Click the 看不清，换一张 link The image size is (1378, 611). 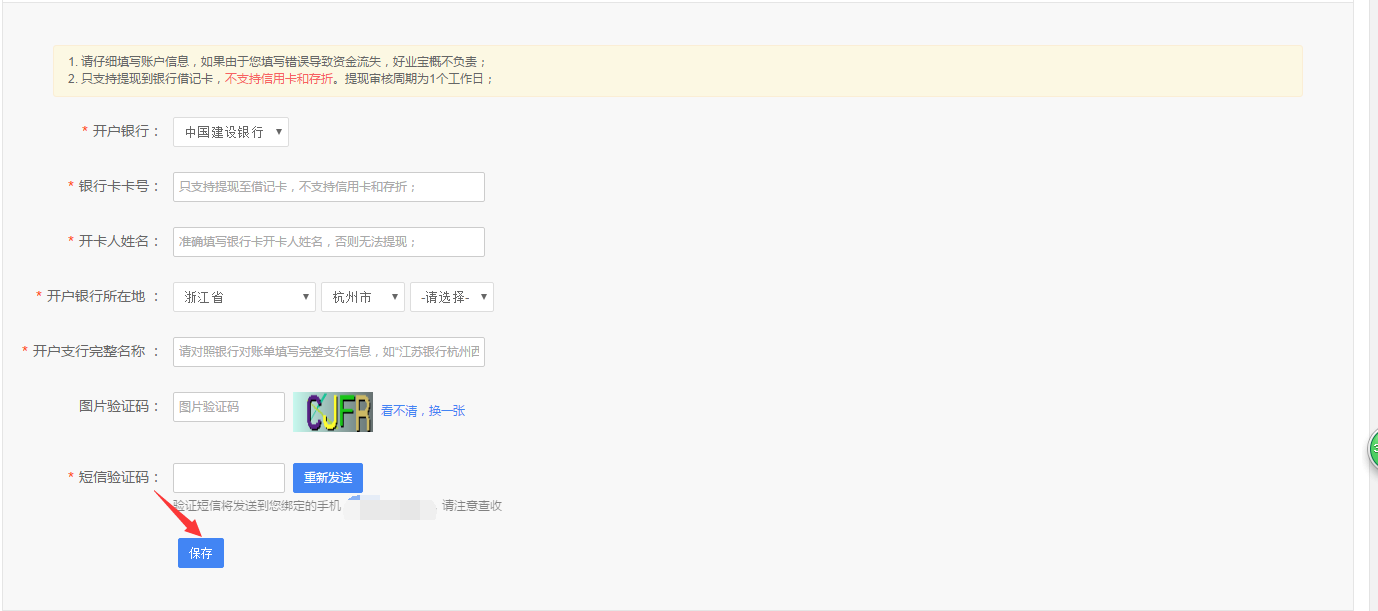[423, 411]
